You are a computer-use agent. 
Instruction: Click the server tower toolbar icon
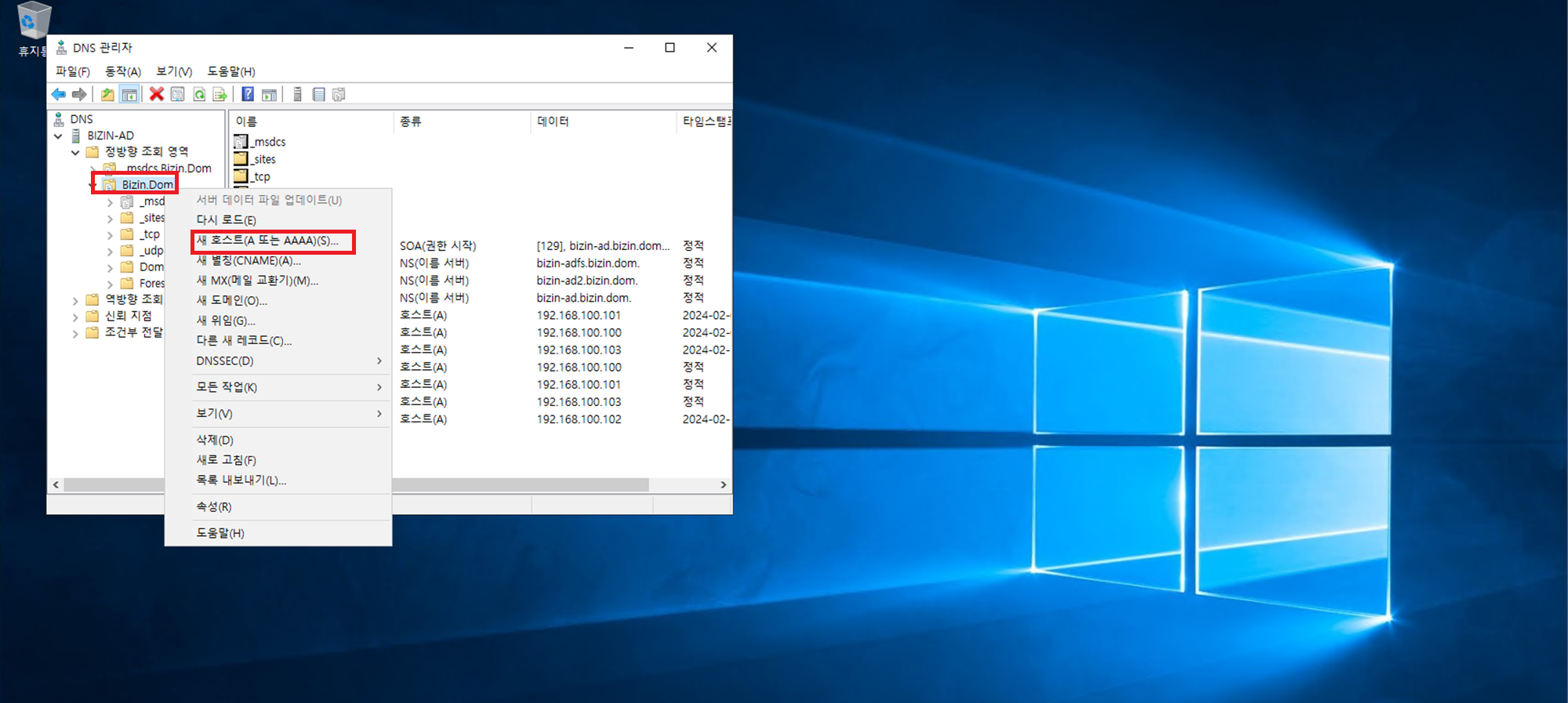pos(297,95)
